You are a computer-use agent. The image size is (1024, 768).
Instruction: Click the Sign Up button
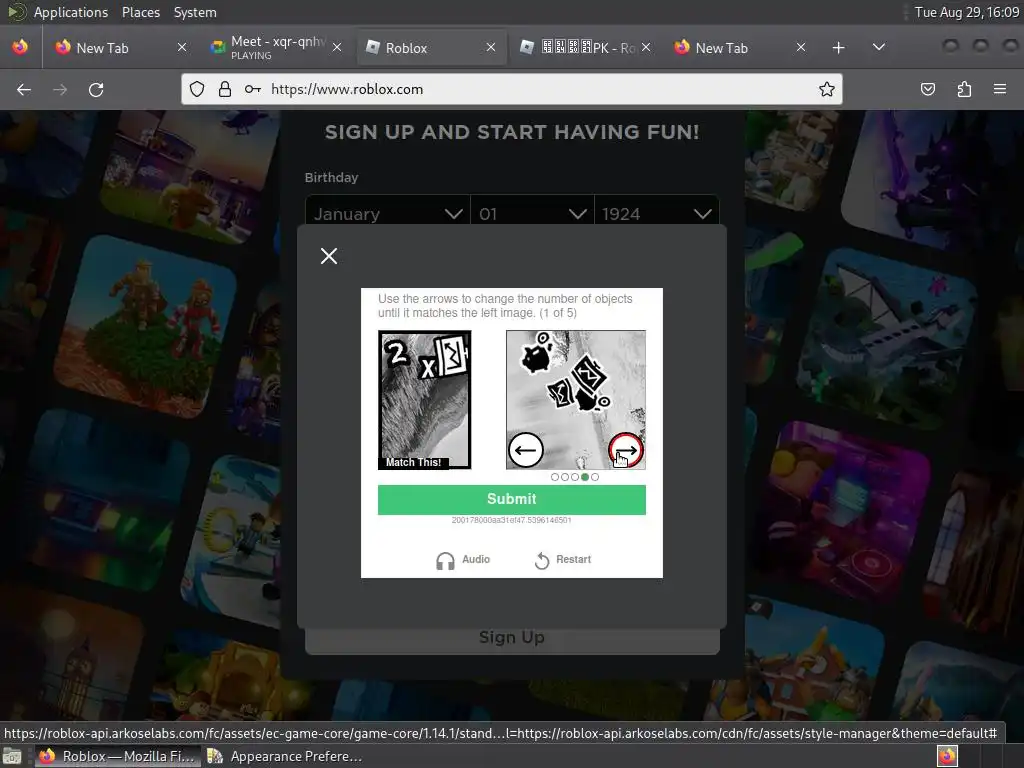pos(512,638)
